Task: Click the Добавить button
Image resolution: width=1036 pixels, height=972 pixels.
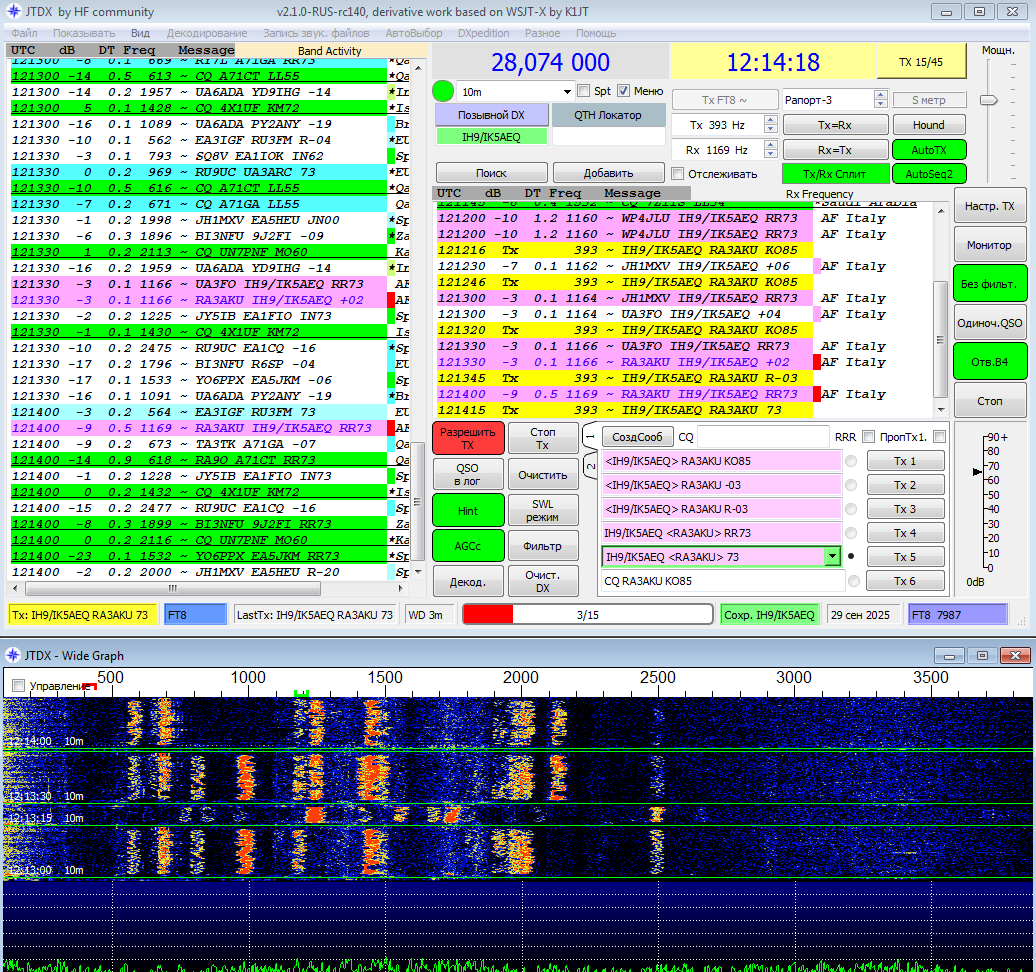Action: (609, 173)
